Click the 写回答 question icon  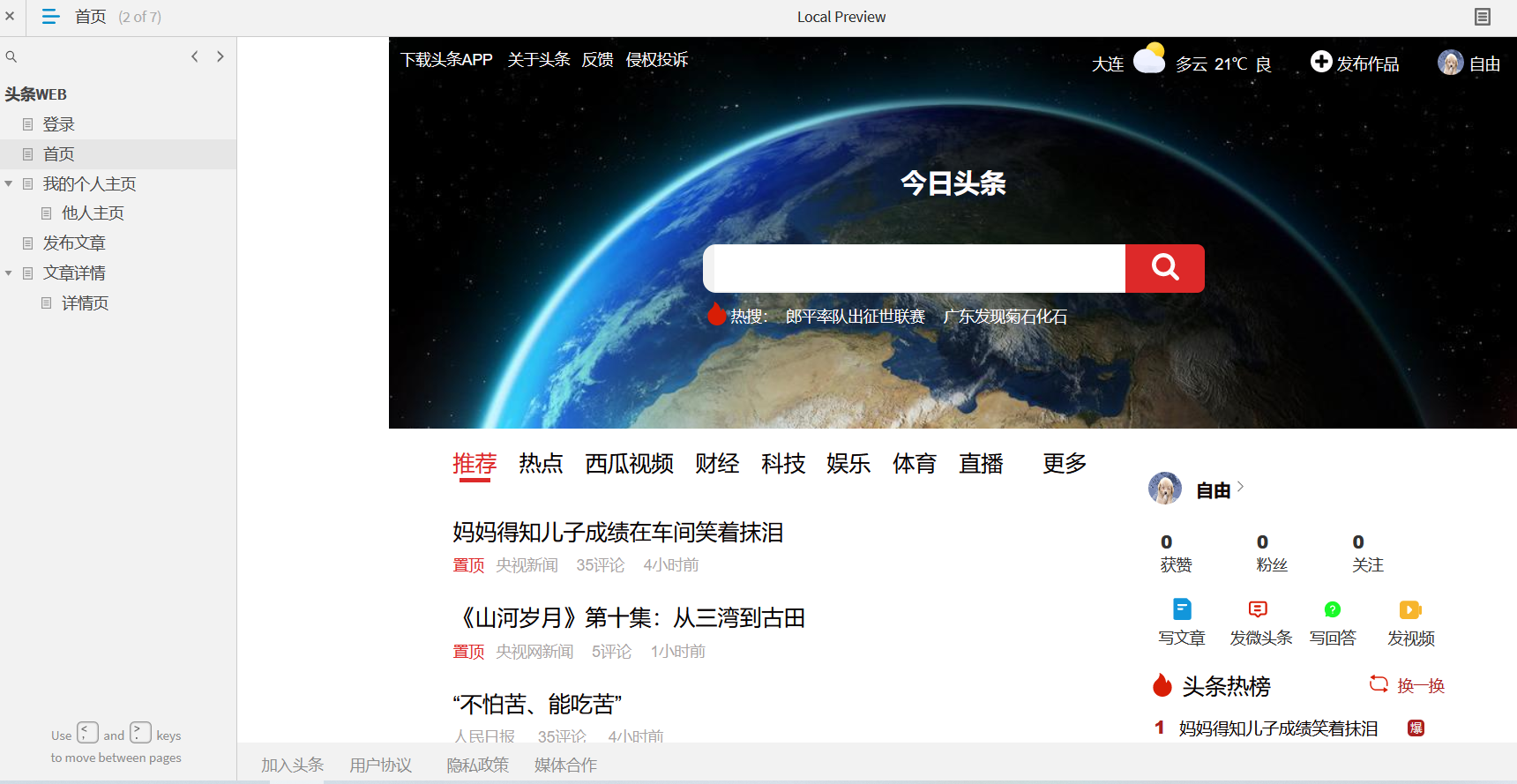point(1333,609)
